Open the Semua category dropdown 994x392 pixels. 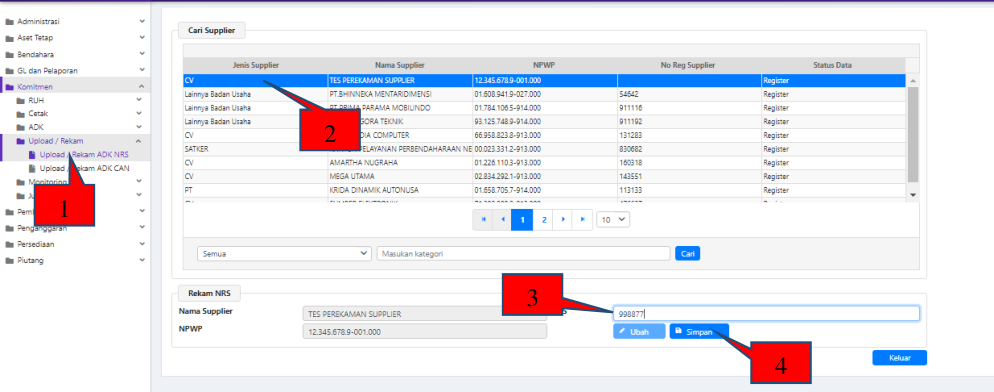[284, 253]
